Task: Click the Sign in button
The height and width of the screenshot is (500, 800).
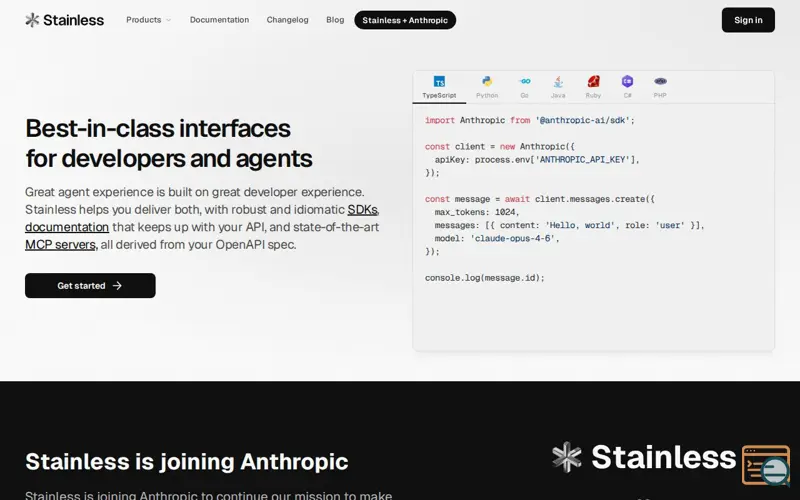Action: click(748, 20)
